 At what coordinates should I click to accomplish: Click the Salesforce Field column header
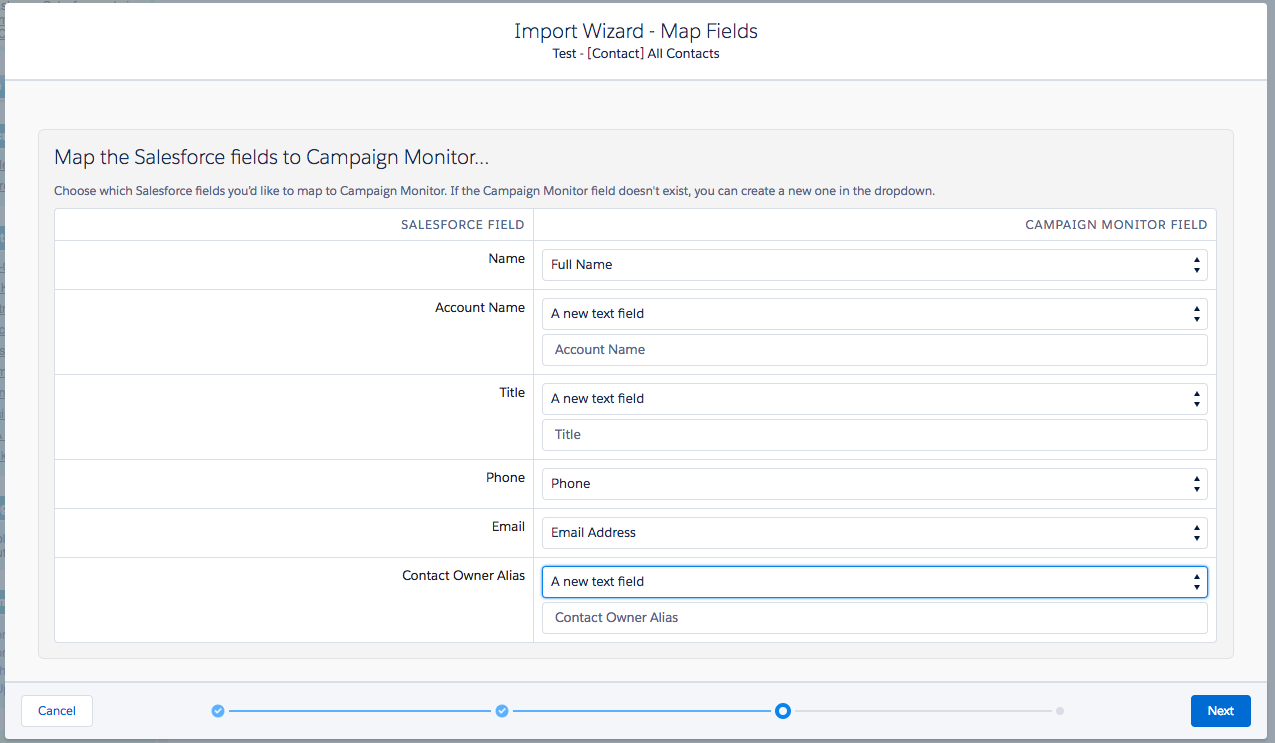462,225
